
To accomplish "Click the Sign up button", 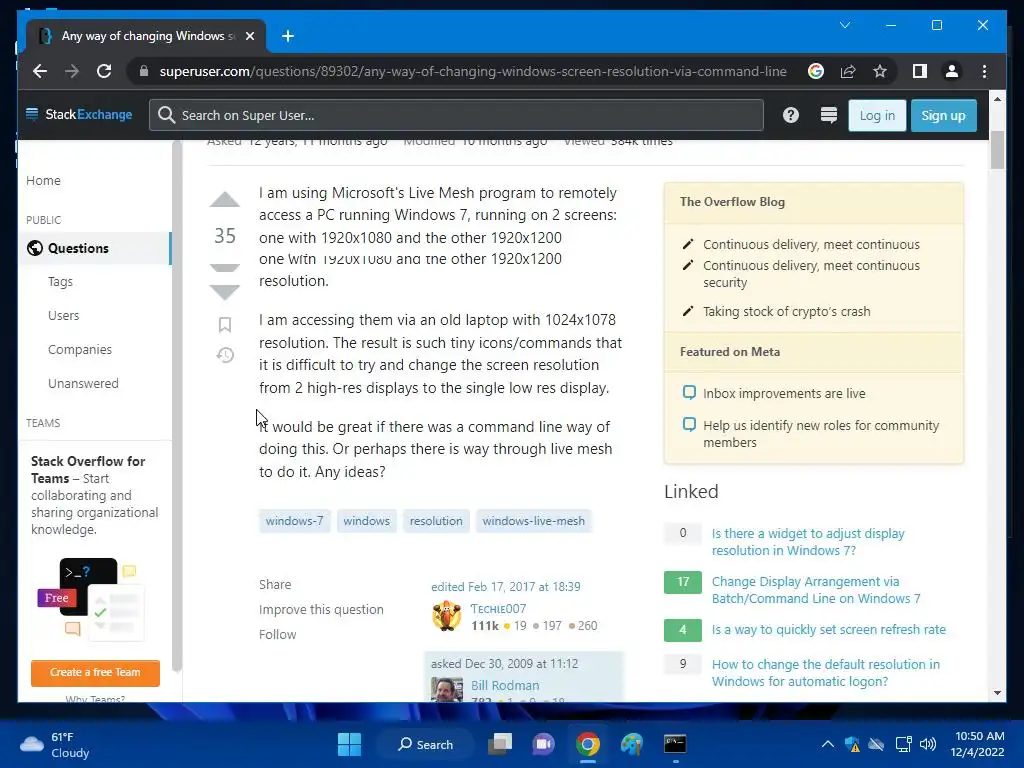I will click(943, 116).
